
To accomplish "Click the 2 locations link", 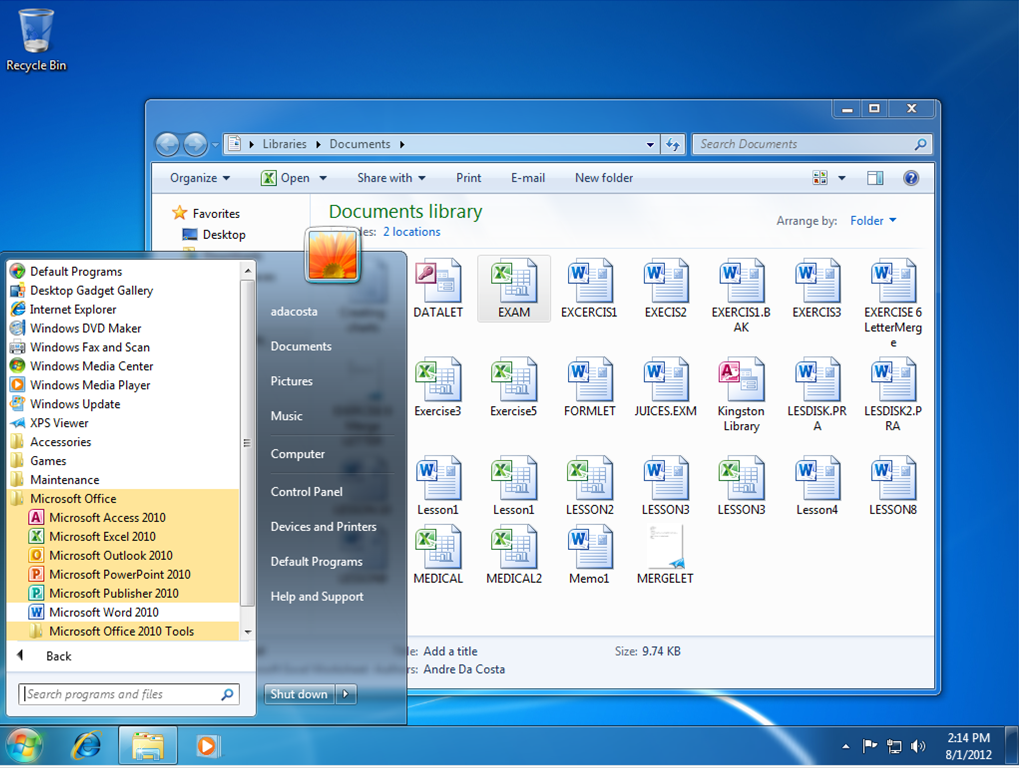I will tap(411, 232).
